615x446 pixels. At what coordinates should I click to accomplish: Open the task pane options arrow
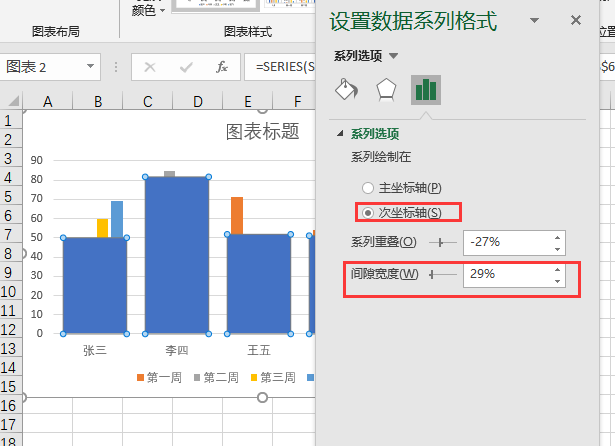[x=536, y=20]
